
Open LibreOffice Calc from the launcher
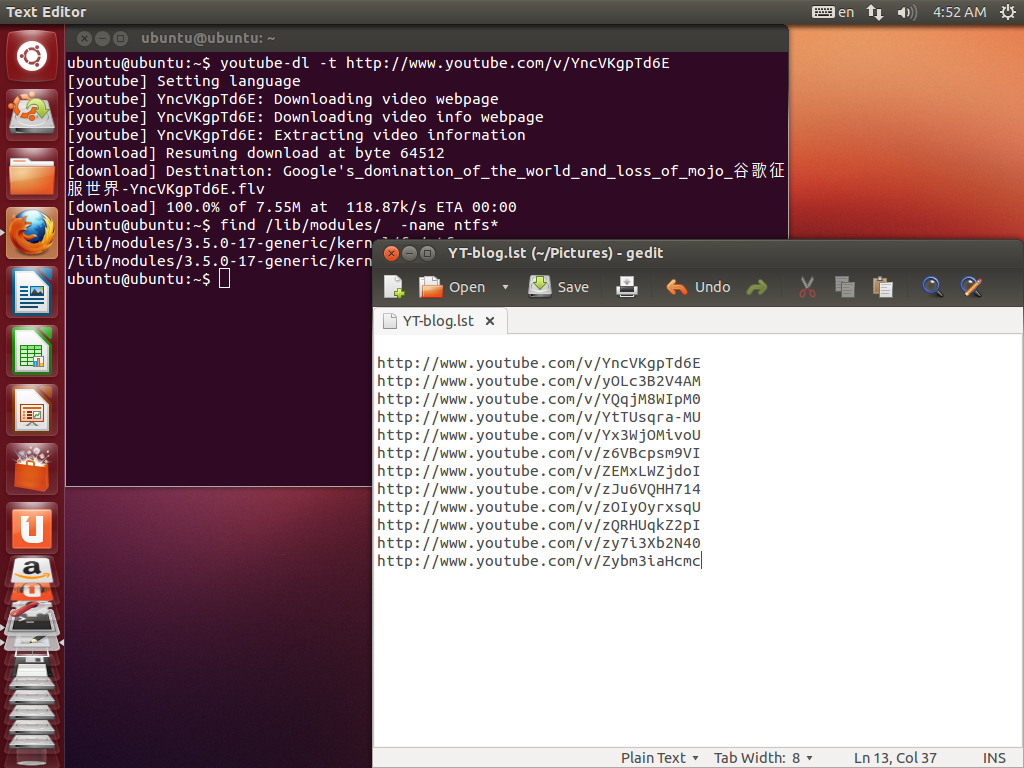click(x=32, y=351)
